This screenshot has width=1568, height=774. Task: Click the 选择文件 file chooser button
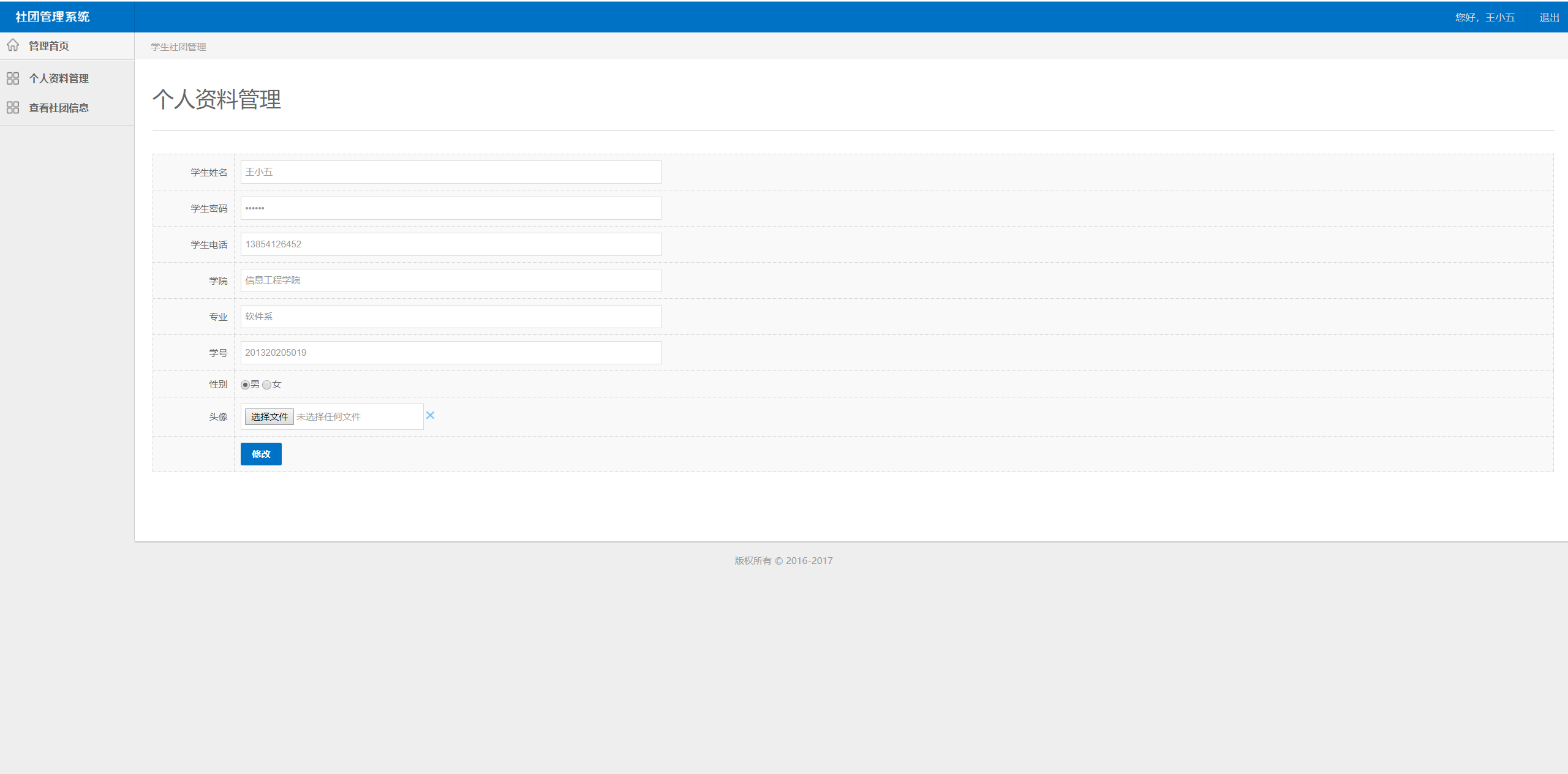click(x=269, y=417)
